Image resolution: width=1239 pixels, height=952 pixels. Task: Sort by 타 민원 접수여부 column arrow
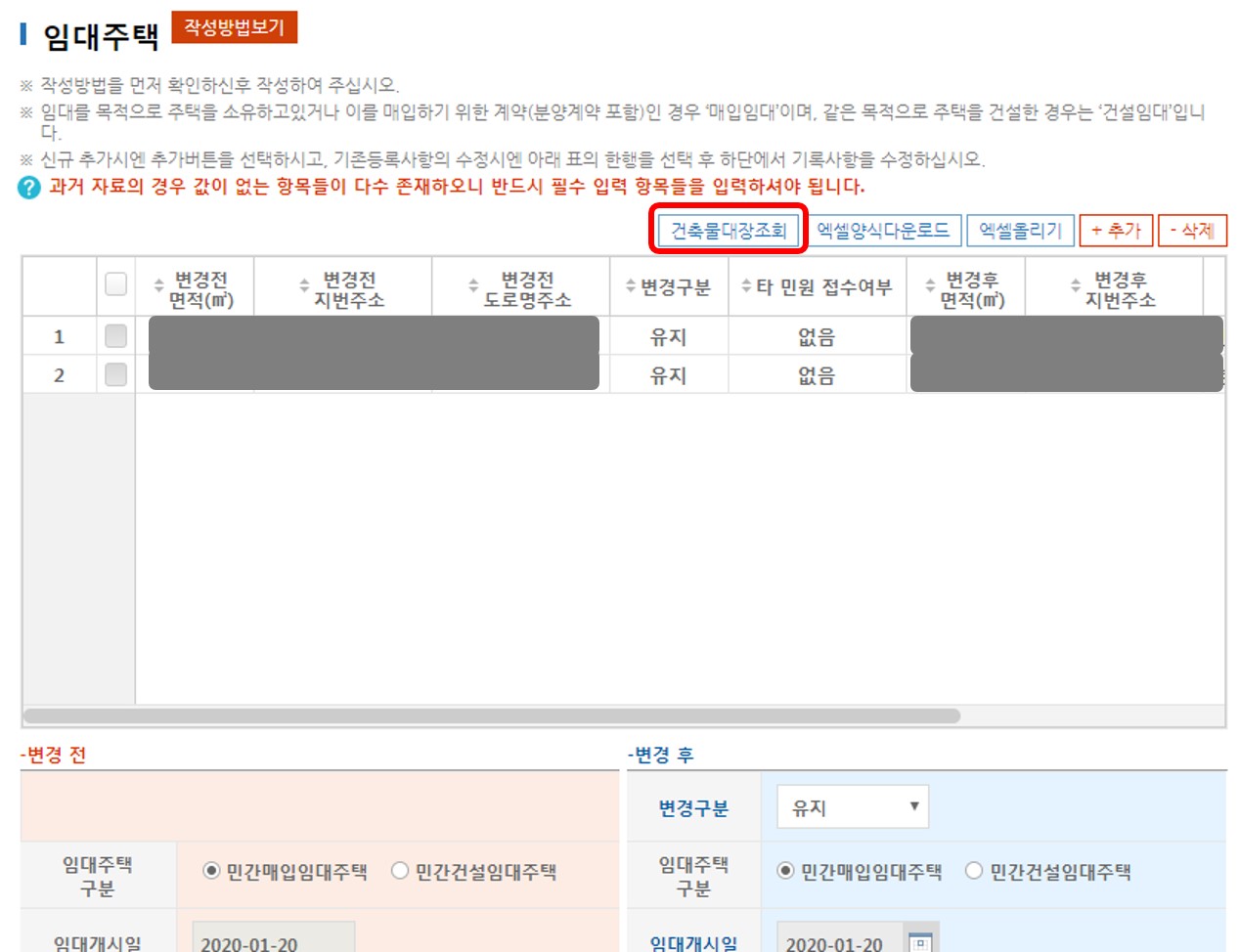click(746, 286)
